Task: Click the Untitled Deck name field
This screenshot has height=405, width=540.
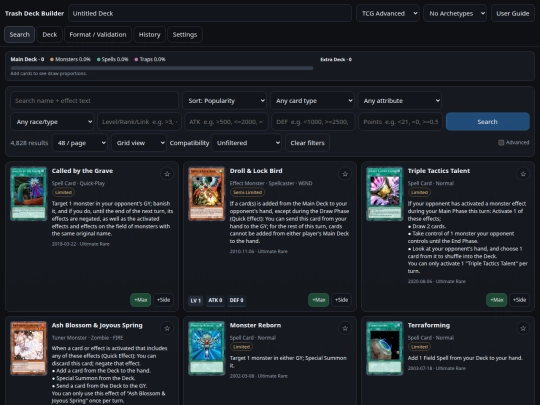Action: [x=210, y=13]
